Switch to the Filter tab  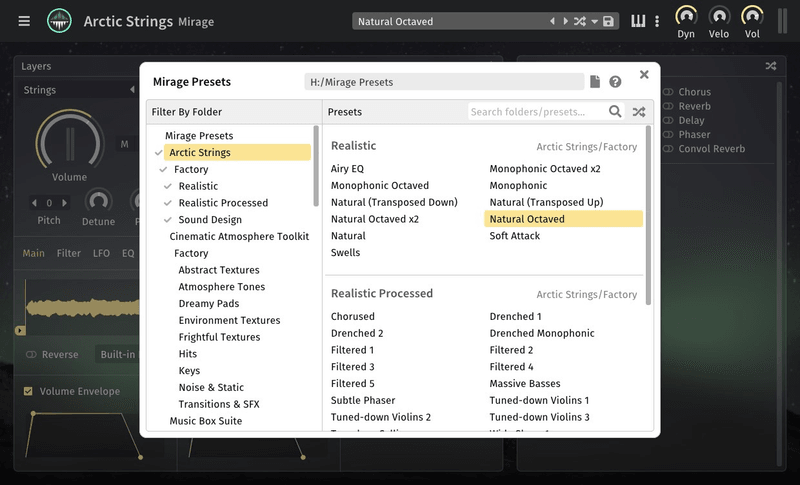[69, 253]
